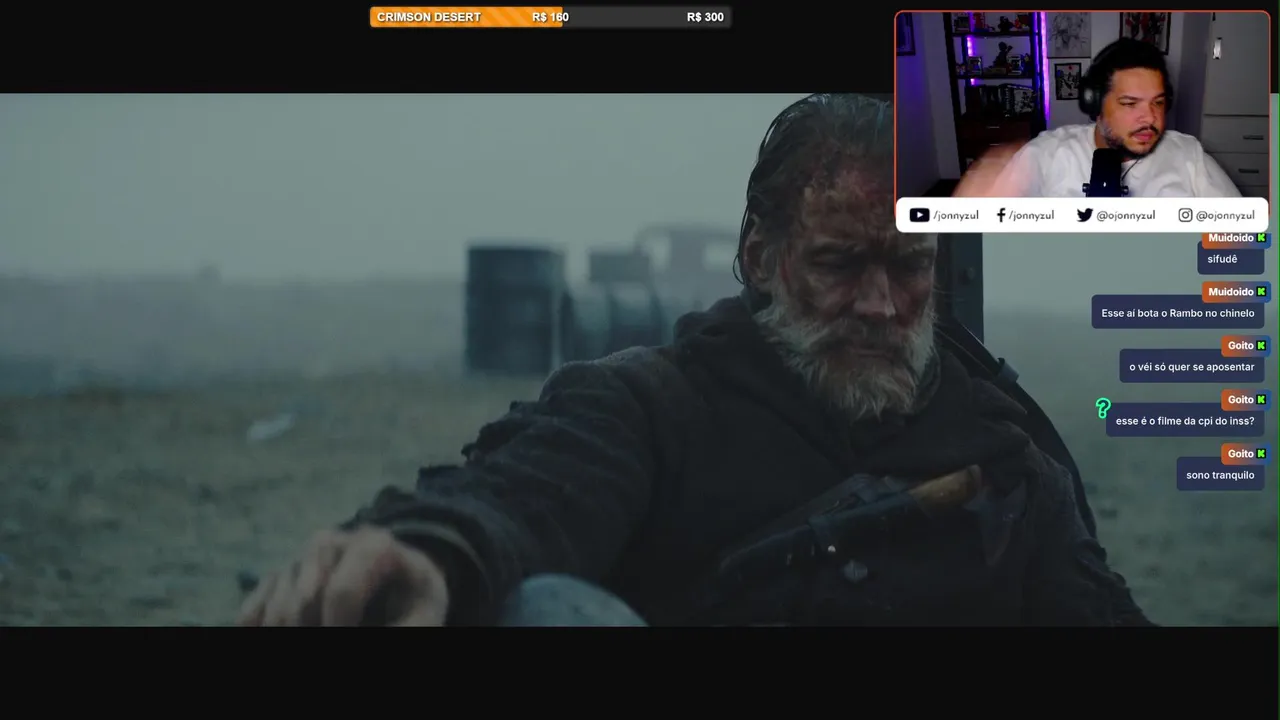Click username Muidoido above the 'sifudê' message
Image resolution: width=1280 pixels, height=720 pixels.
coord(1230,238)
